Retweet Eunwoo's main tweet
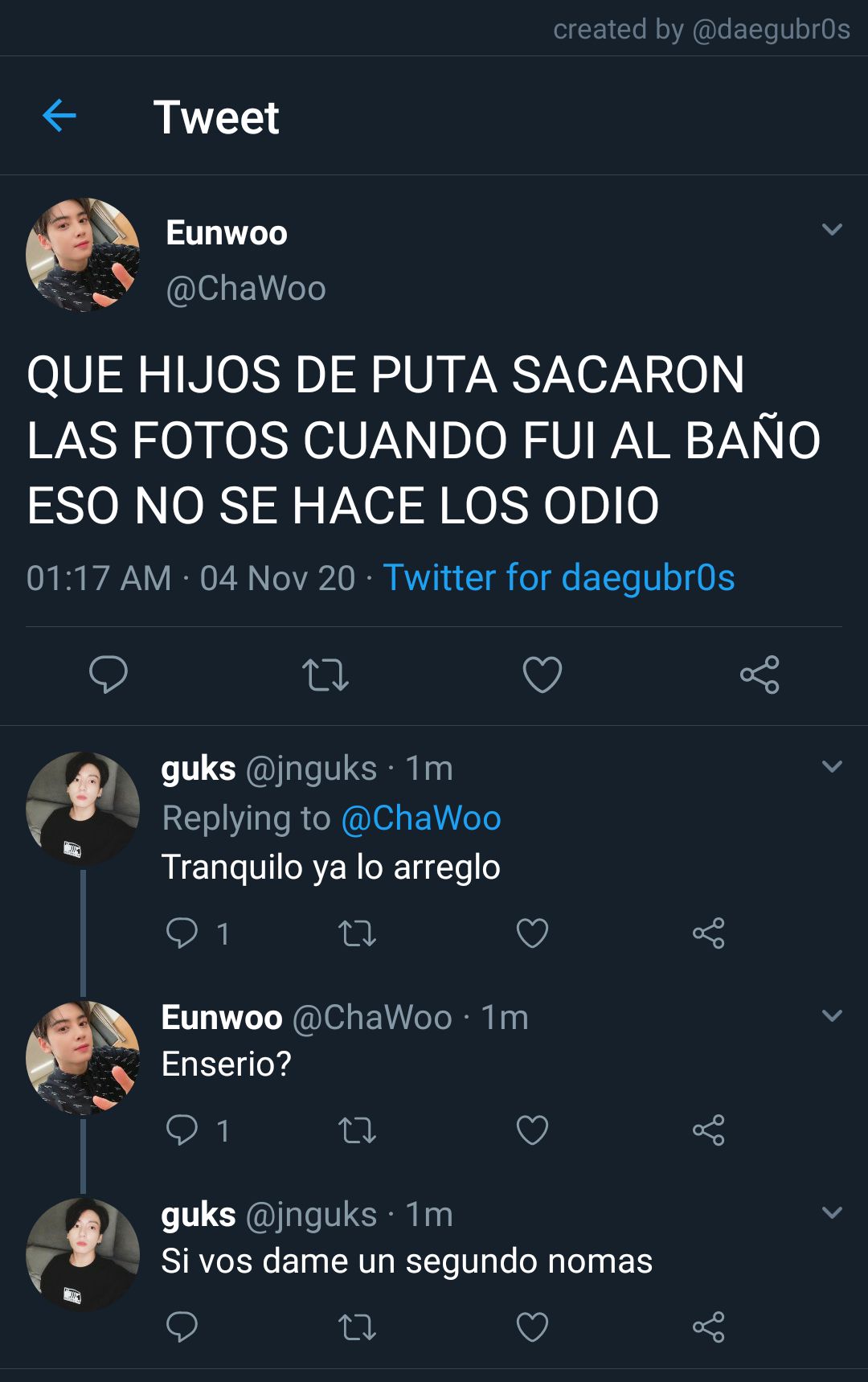 [325, 675]
